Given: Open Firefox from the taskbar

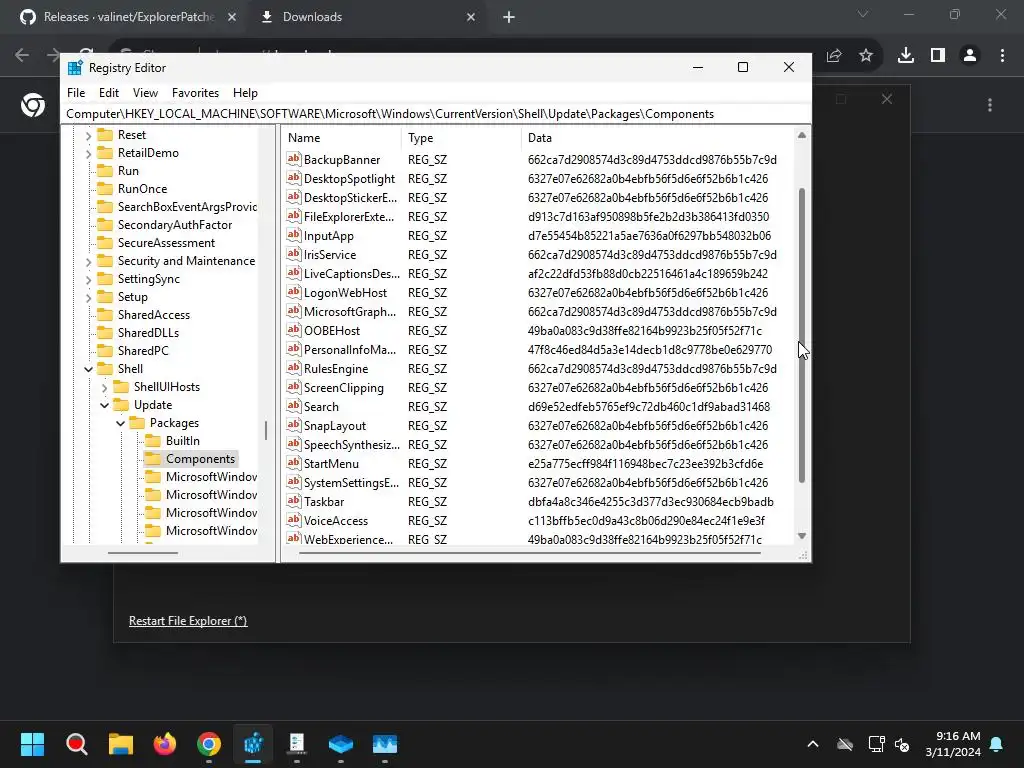Looking at the screenshot, I should 165,744.
